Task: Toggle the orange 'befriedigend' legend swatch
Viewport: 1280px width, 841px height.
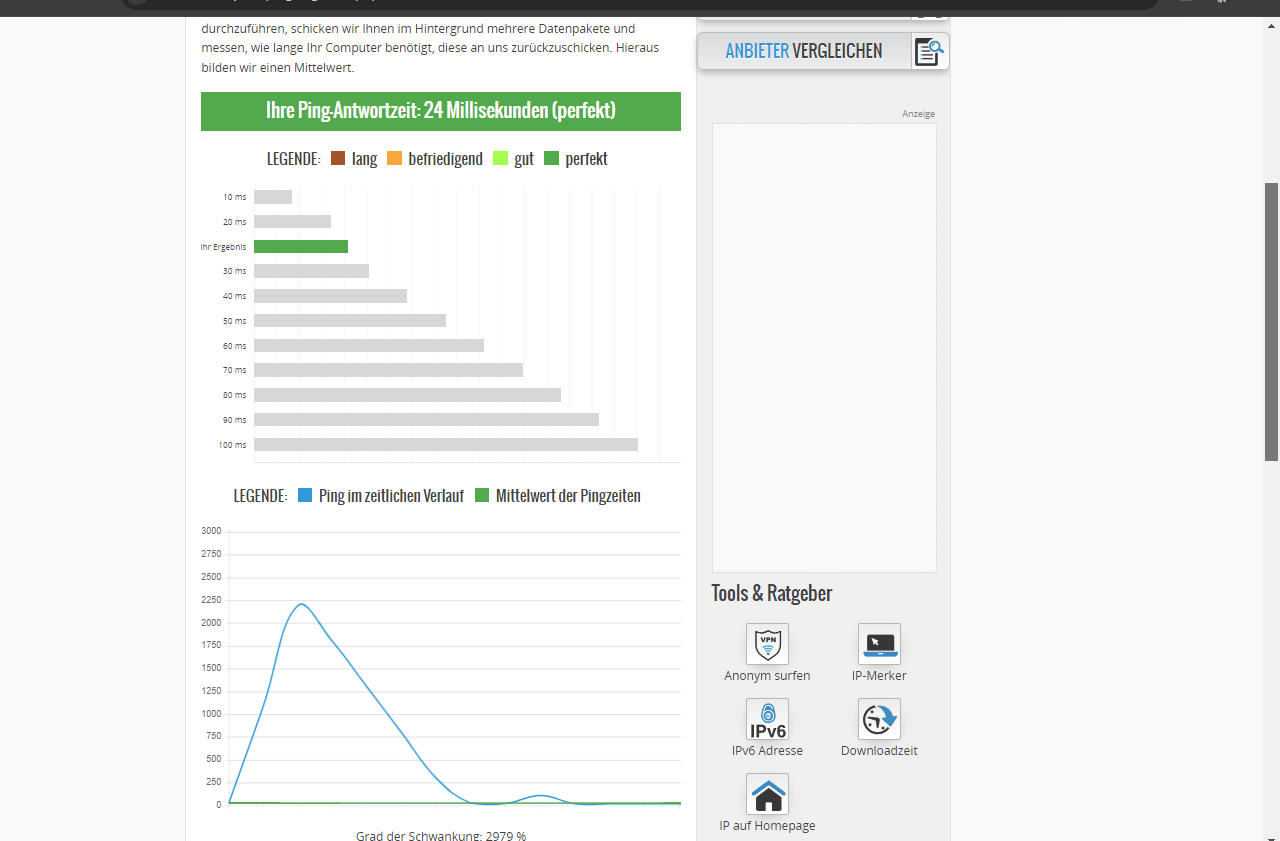Action: [394, 158]
